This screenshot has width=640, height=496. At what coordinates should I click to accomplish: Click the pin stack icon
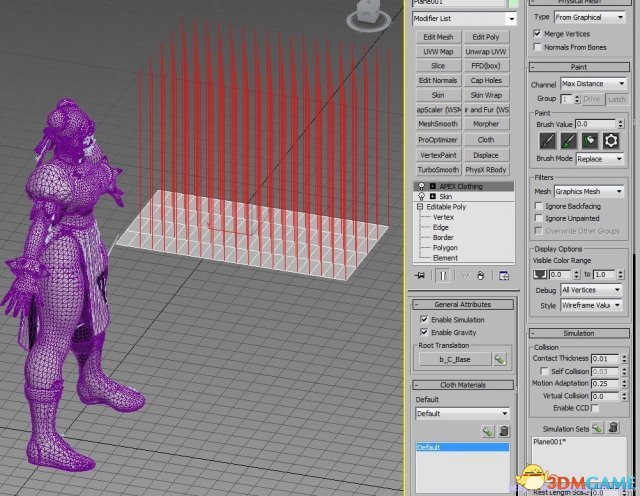(420, 276)
